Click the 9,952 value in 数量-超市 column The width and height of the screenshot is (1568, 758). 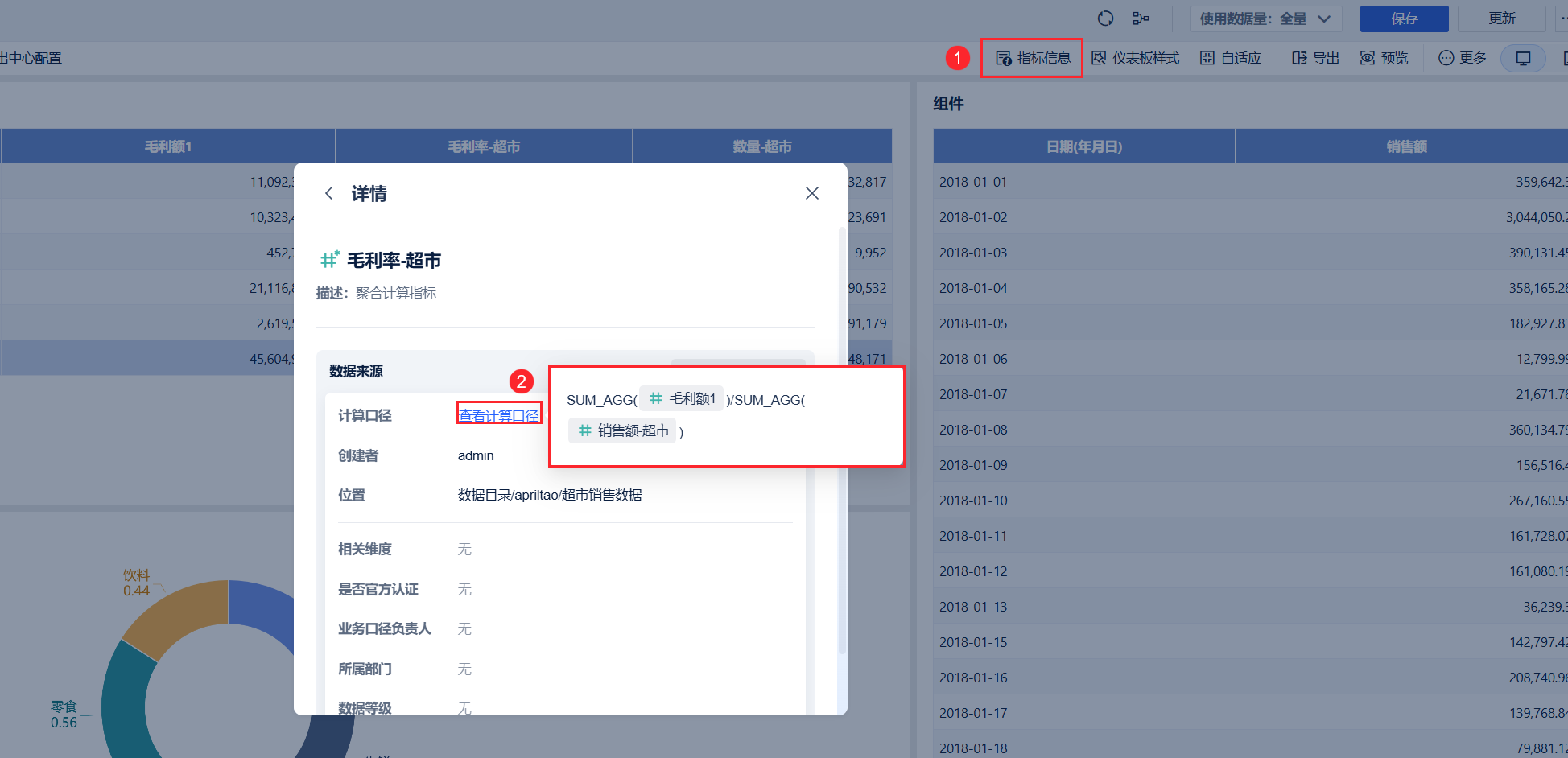pos(870,253)
